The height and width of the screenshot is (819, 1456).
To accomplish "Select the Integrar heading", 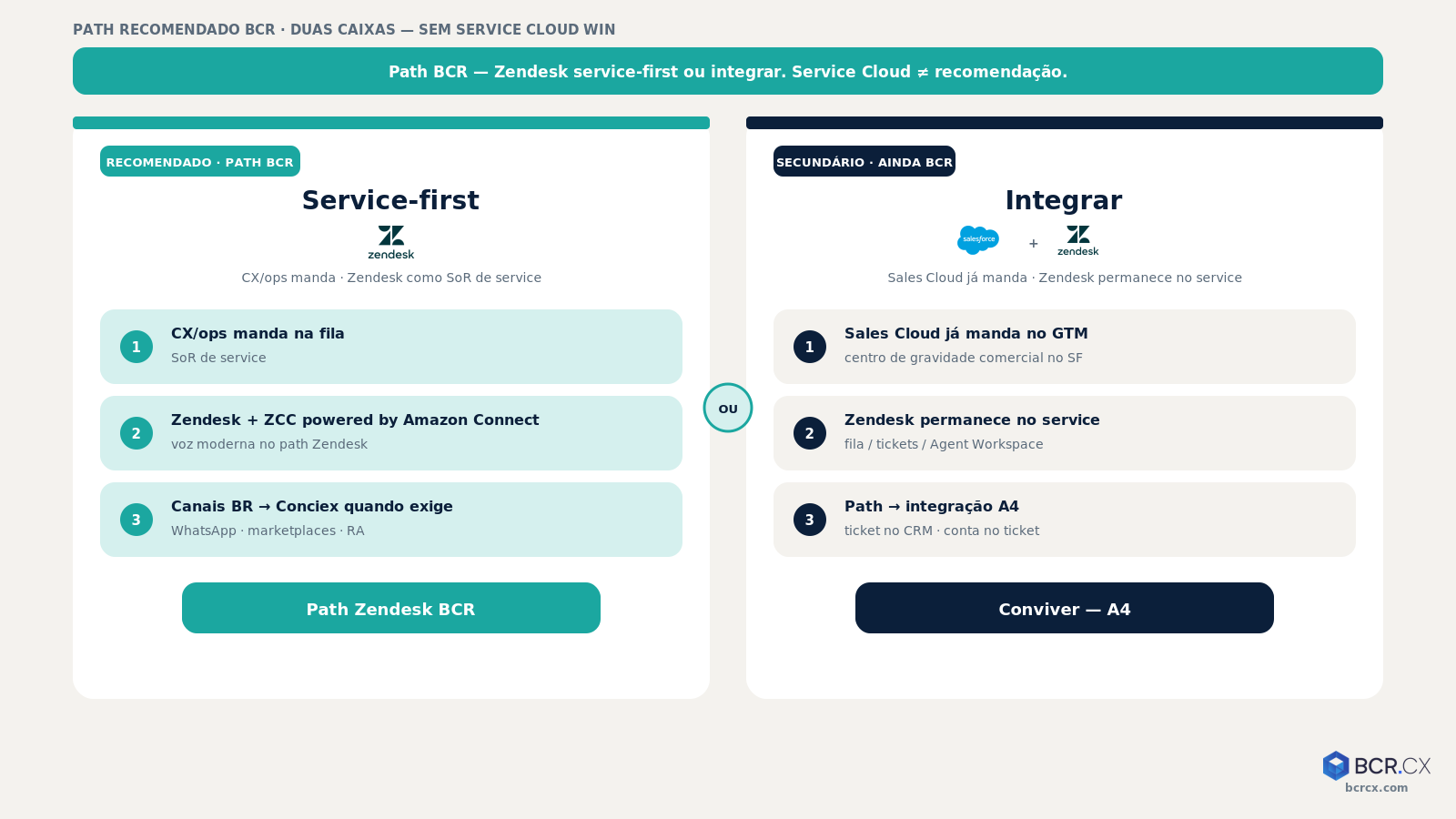I will pos(1064,200).
